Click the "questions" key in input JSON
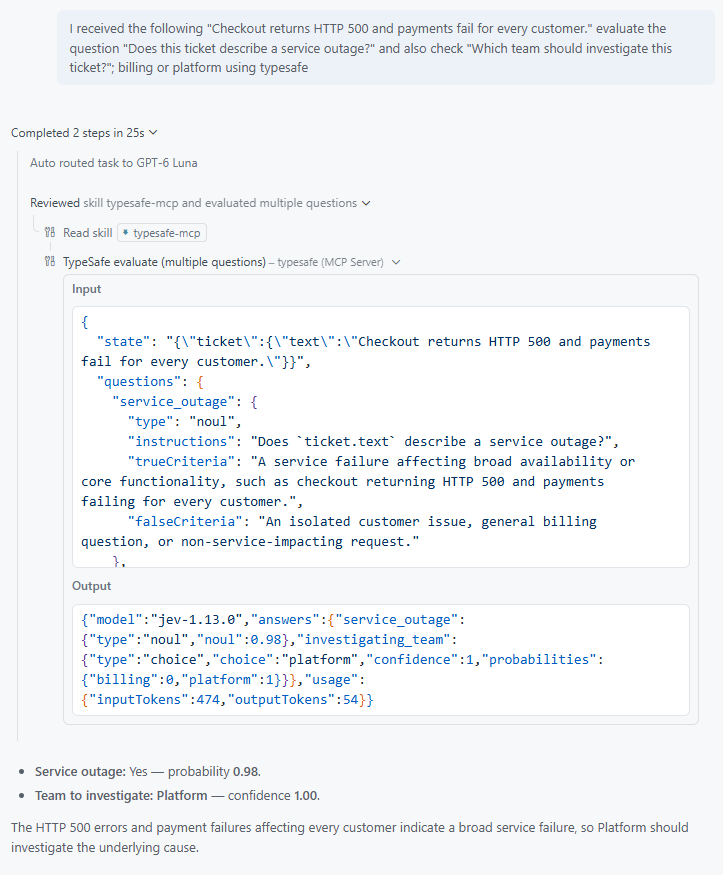This screenshot has width=723, height=875. pos(139,382)
